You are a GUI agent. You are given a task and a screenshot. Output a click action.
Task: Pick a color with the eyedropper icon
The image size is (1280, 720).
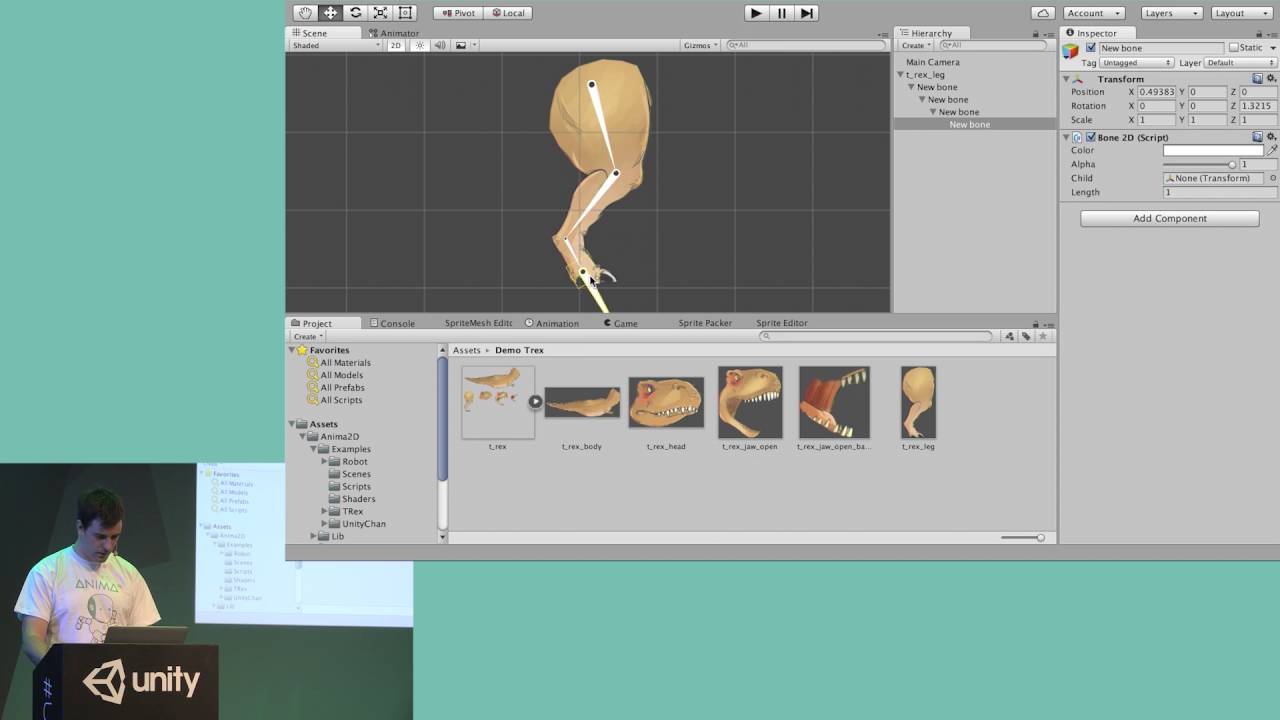[1273, 150]
